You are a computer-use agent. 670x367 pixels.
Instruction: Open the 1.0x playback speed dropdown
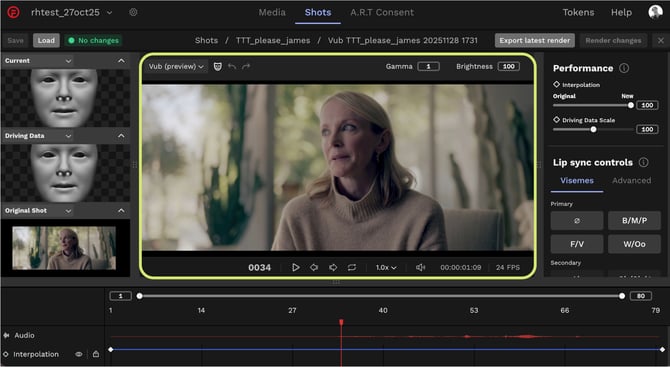pyautogui.click(x=386, y=267)
